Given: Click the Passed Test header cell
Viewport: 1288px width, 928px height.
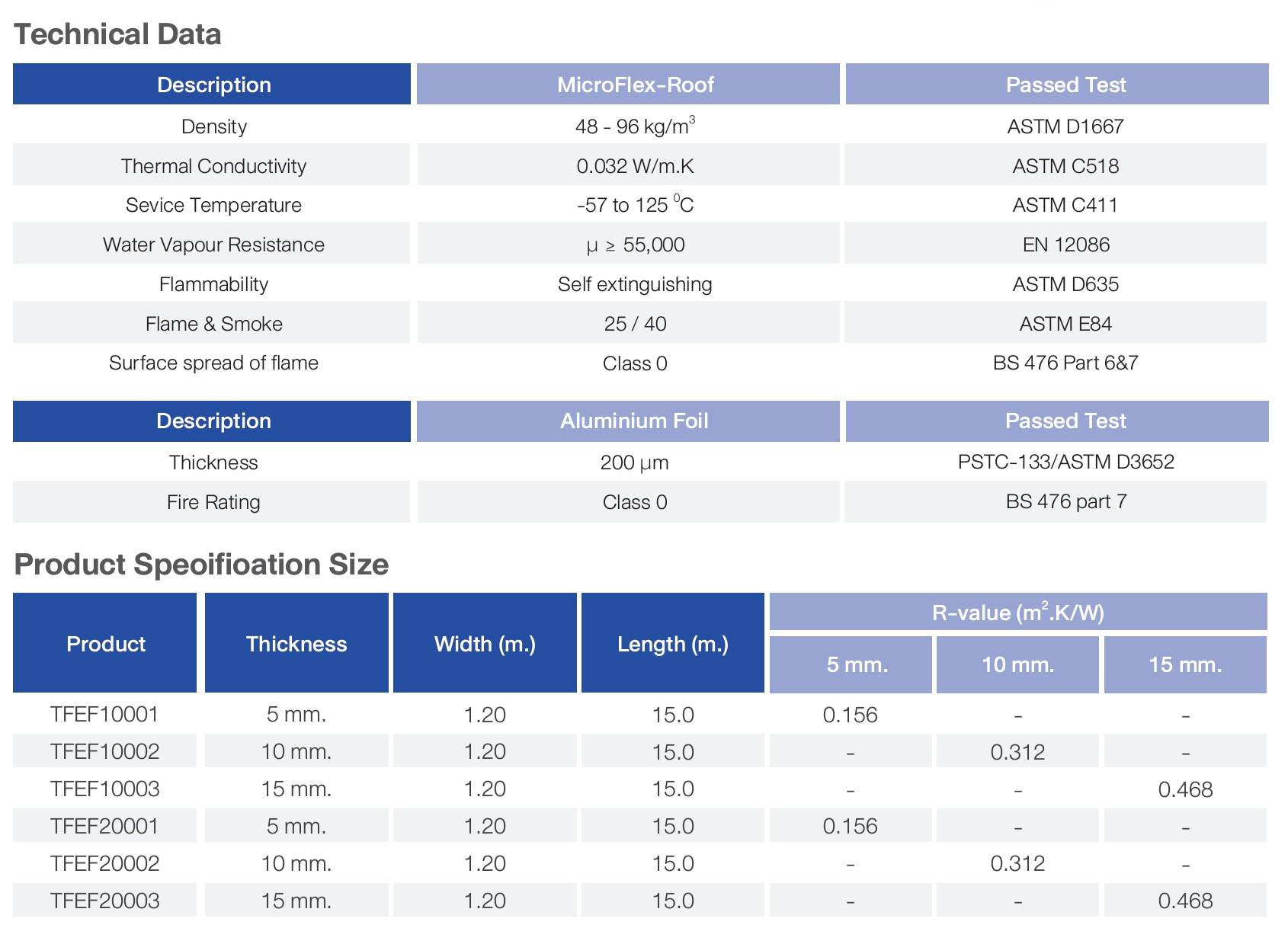Looking at the screenshot, I should click(x=1065, y=85).
